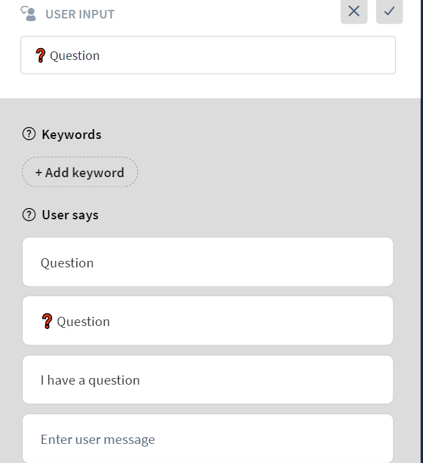Image resolution: width=423 pixels, height=463 pixels.
Task: Cancel editing with the X button
Action: tap(354, 11)
